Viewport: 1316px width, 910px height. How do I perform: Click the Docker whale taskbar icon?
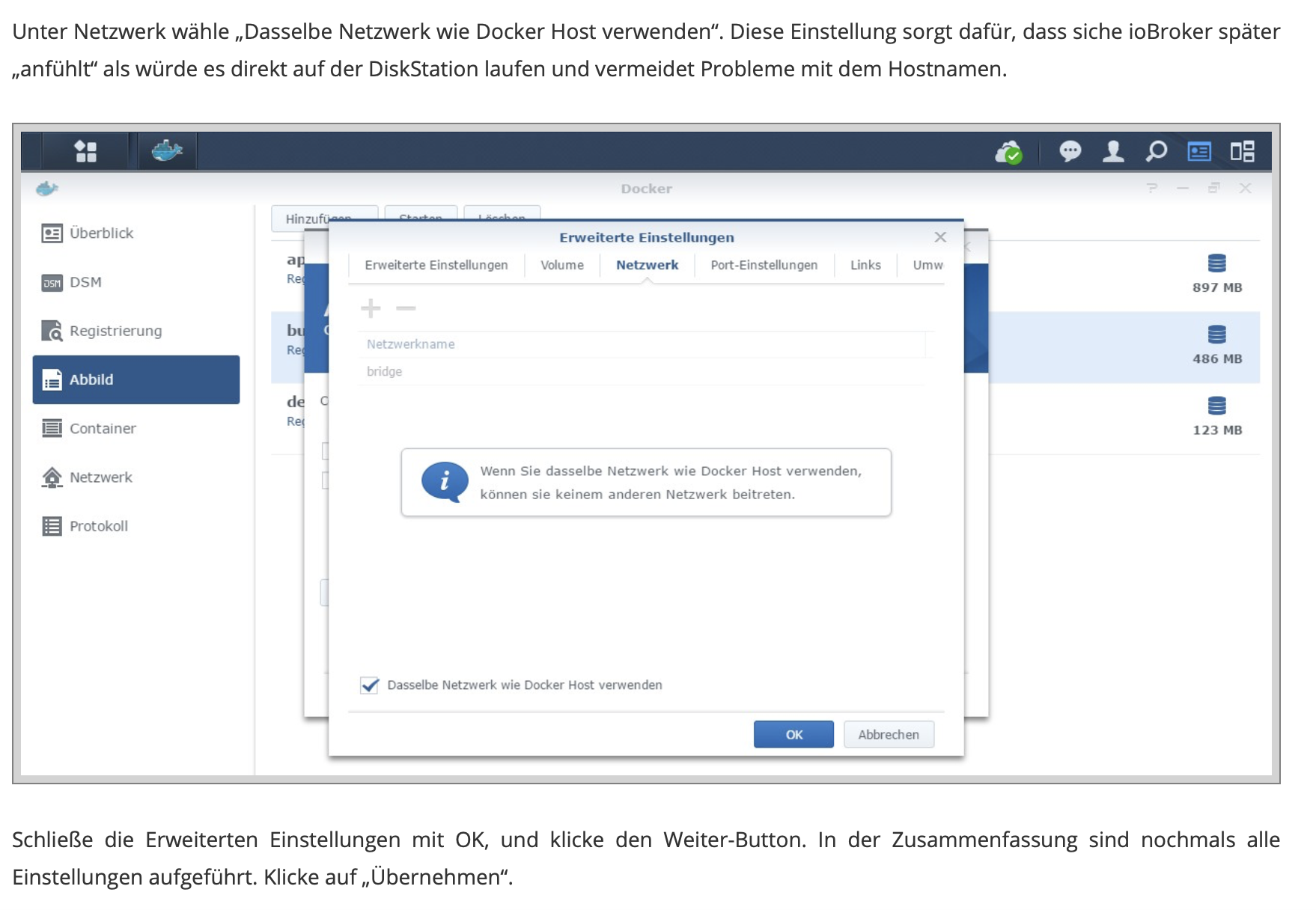167,151
